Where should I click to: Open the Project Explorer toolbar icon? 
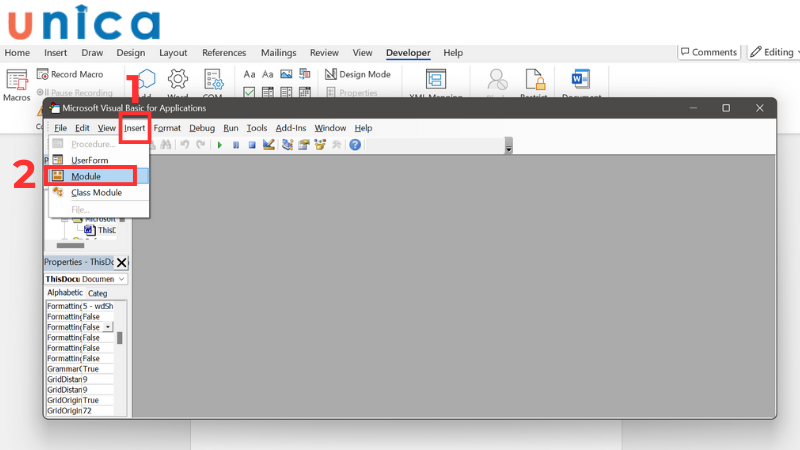click(287, 145)
